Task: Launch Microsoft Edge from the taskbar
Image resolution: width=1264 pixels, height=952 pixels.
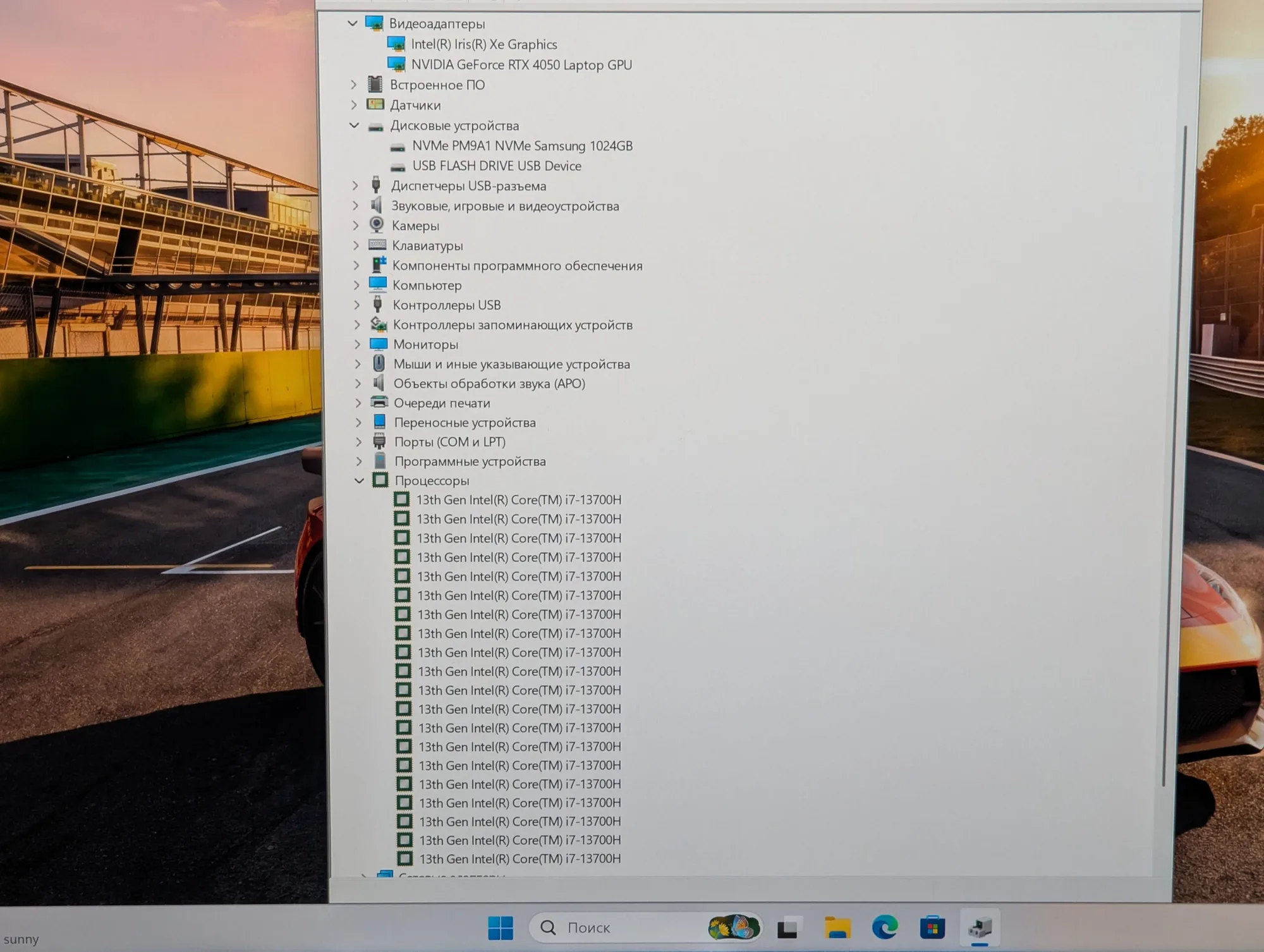Action: pos(885,928)
